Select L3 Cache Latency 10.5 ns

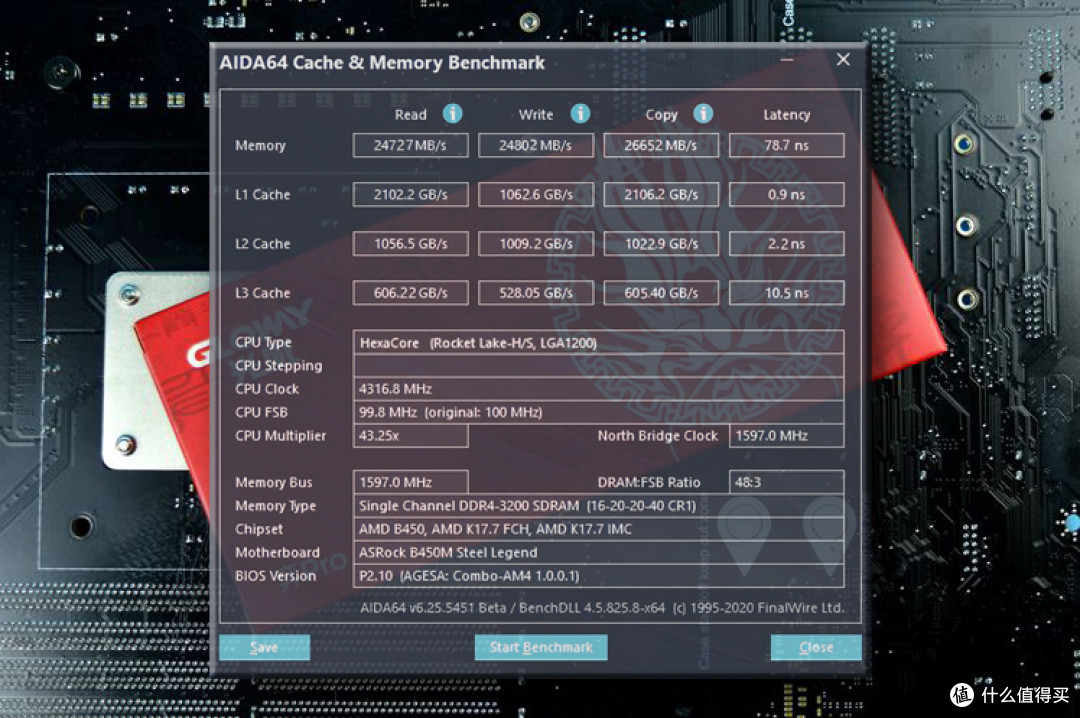click(787, 293)
